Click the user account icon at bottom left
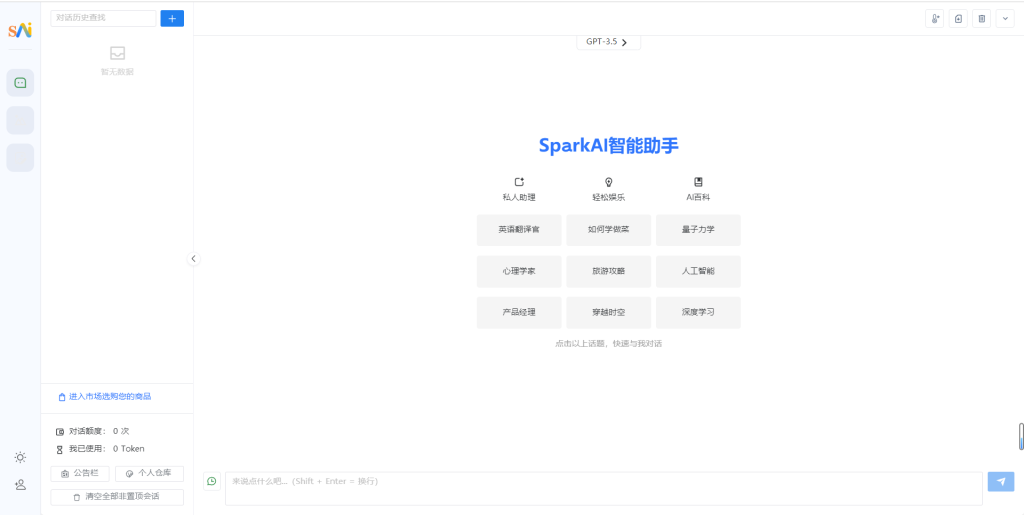Image resolution: width=1024 pixels, height=515 pixels. click(x=20, y=485)
